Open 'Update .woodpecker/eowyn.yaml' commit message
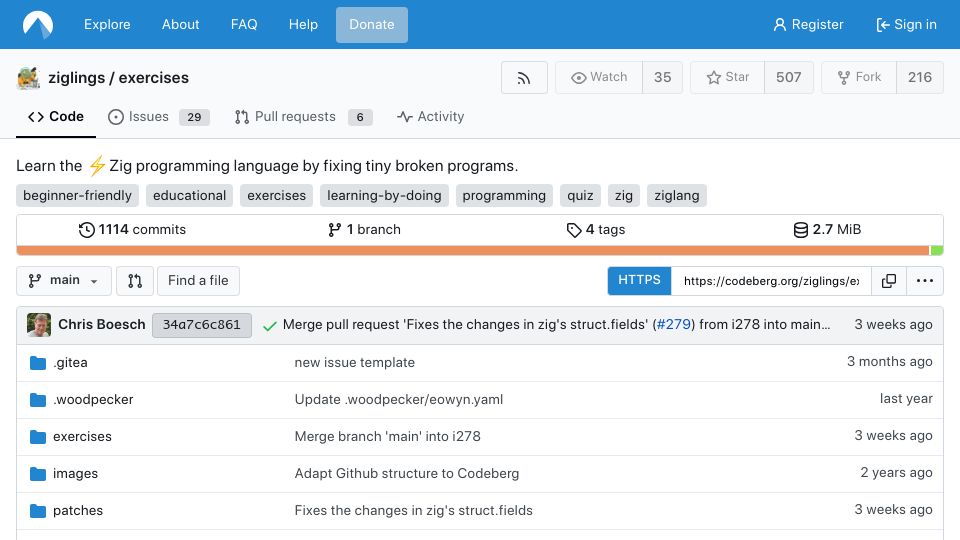 [x=399, y=399]
